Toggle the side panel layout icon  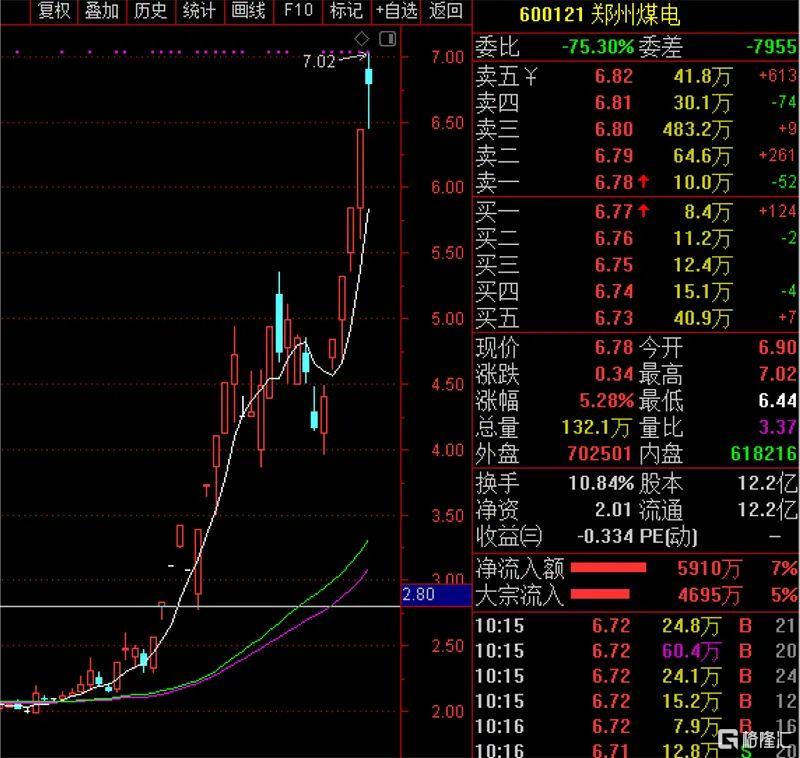387,39
